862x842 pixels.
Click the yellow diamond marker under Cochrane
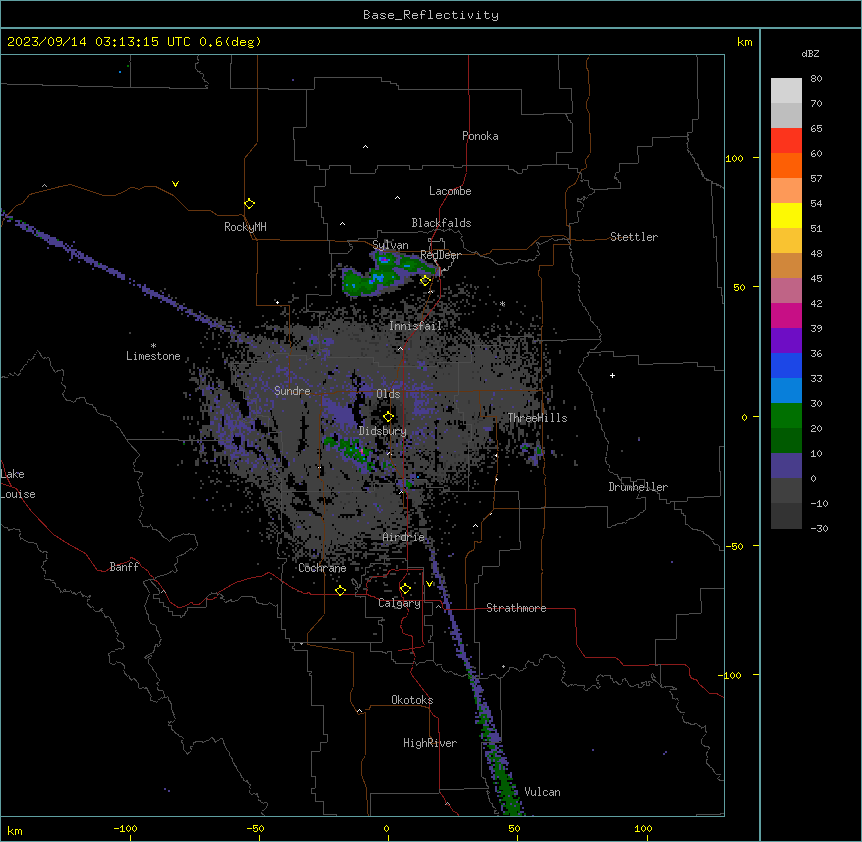click(340, 590)
